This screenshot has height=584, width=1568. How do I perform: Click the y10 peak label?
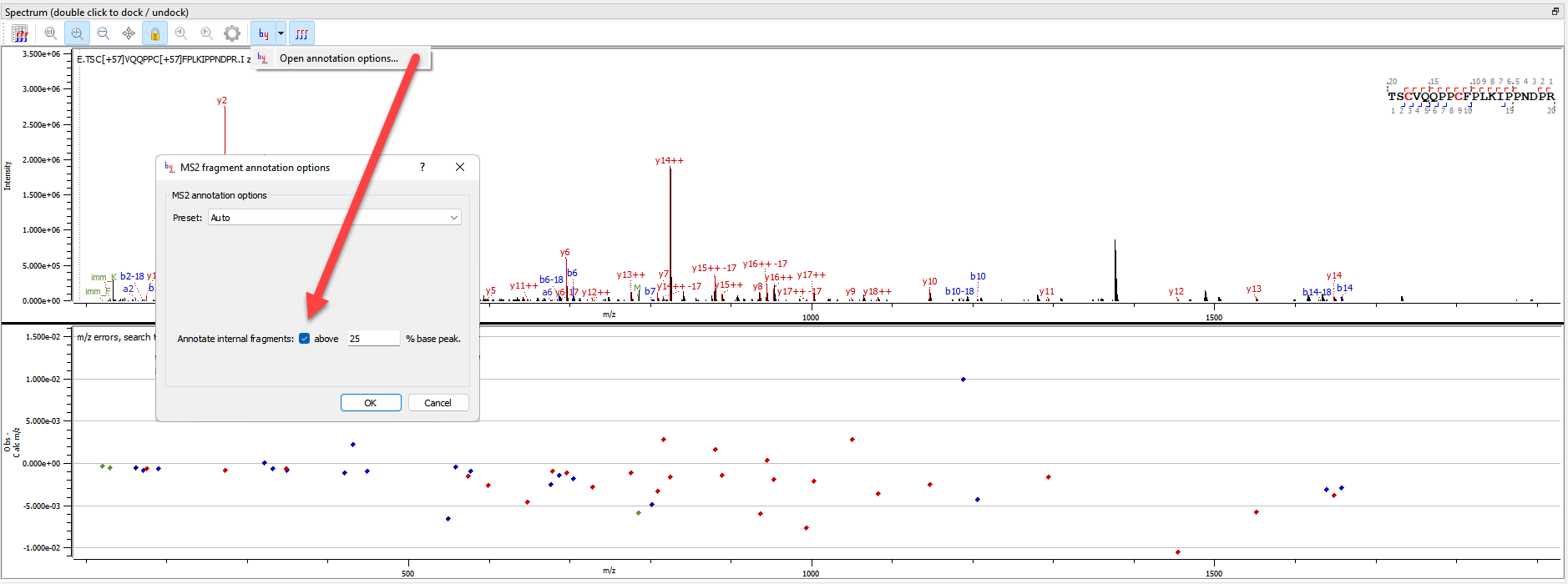coord(929,281)
